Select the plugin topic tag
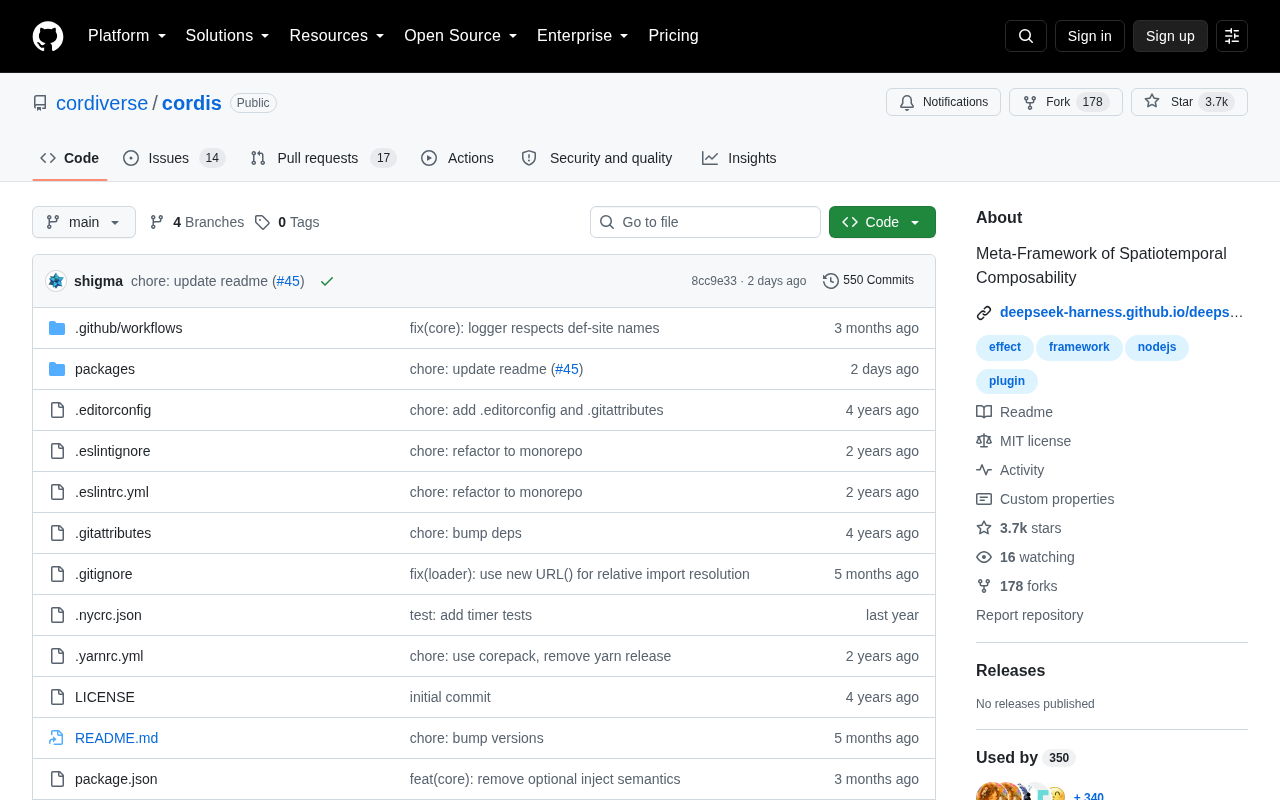Viewport: 1280px width, 800px height. pyautogui.click(x=1007, y=382)
